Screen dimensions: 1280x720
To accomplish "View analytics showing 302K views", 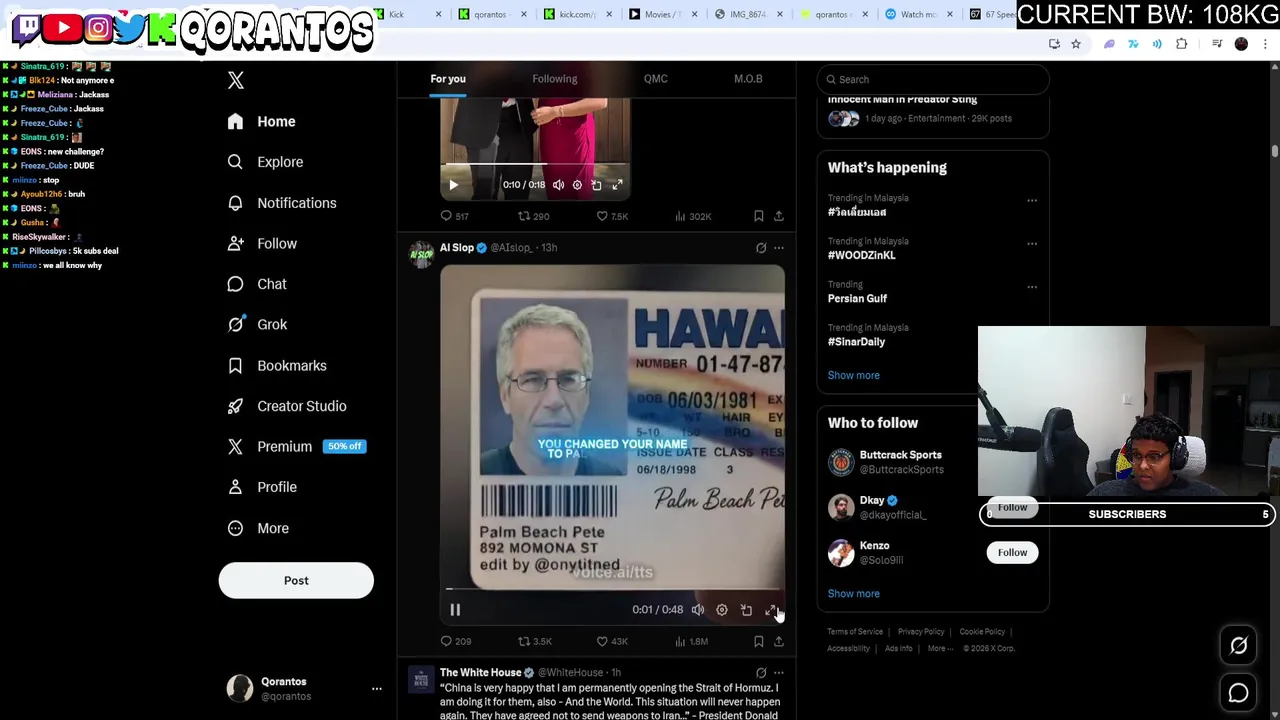I will (693, 216).
